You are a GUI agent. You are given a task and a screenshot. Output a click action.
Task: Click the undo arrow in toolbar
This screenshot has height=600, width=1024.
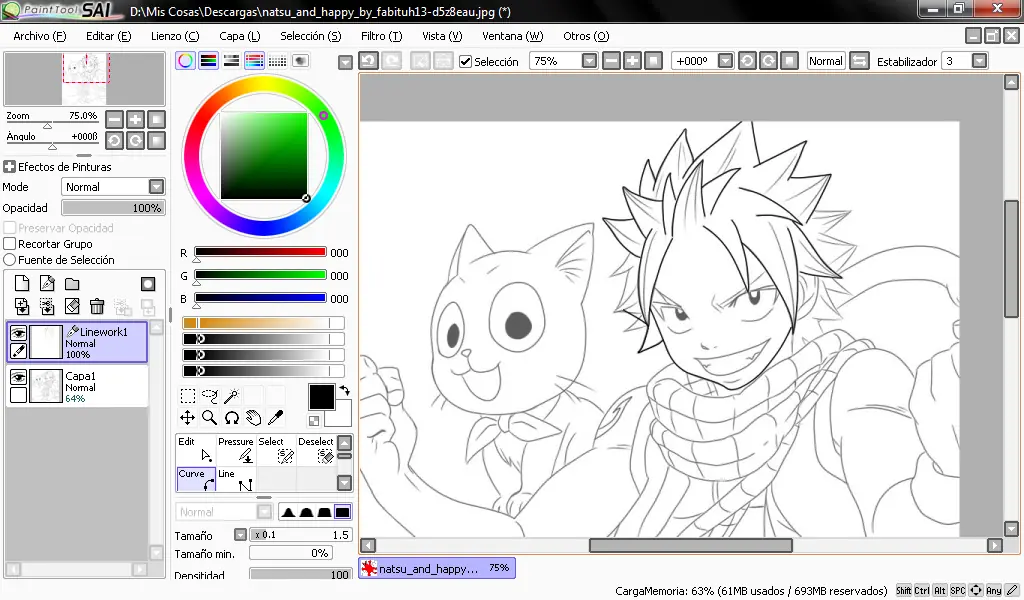pos(368,61)
